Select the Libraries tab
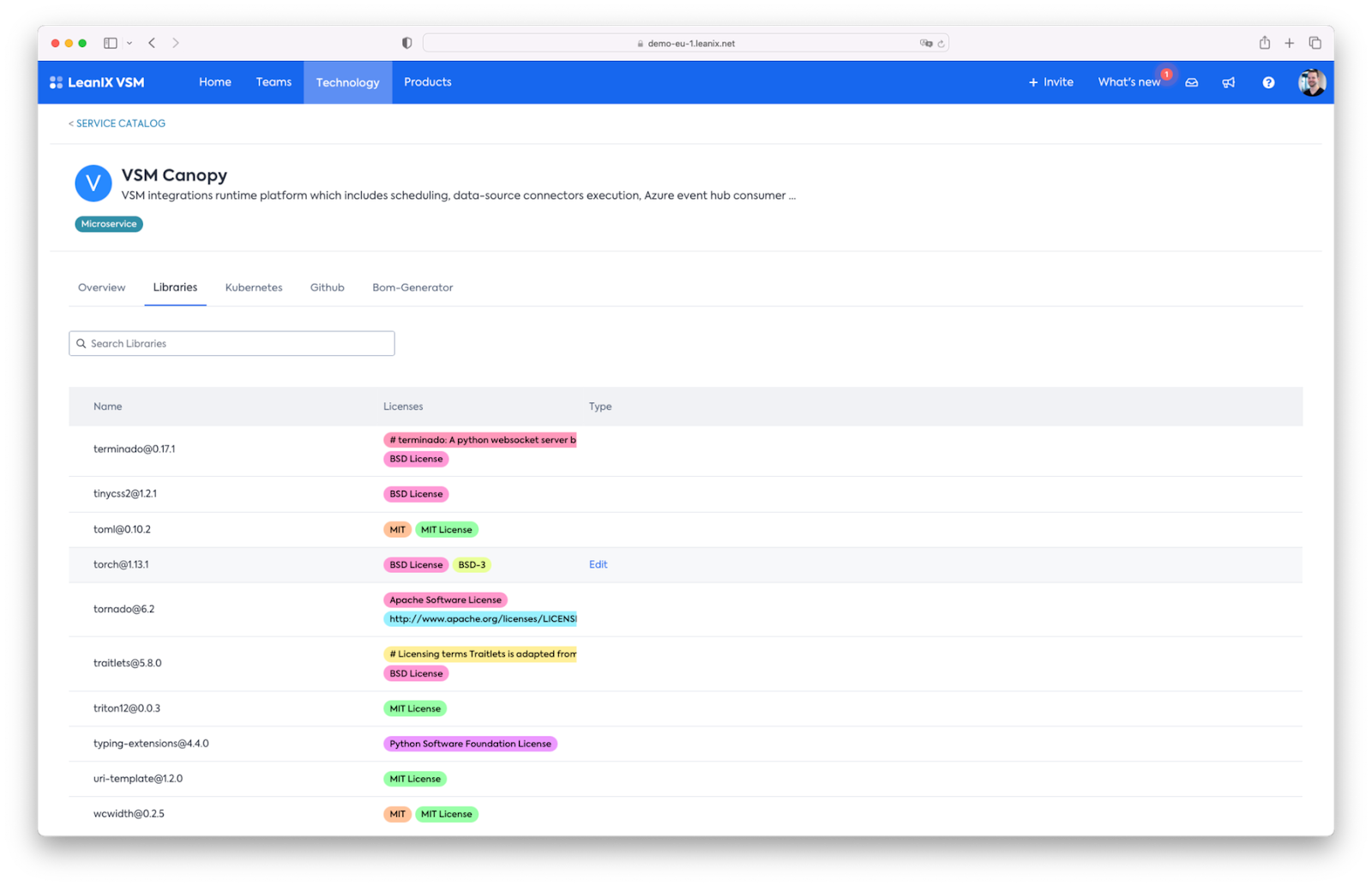The width and height of the screenshot is (1372, 886). point(175,287)
